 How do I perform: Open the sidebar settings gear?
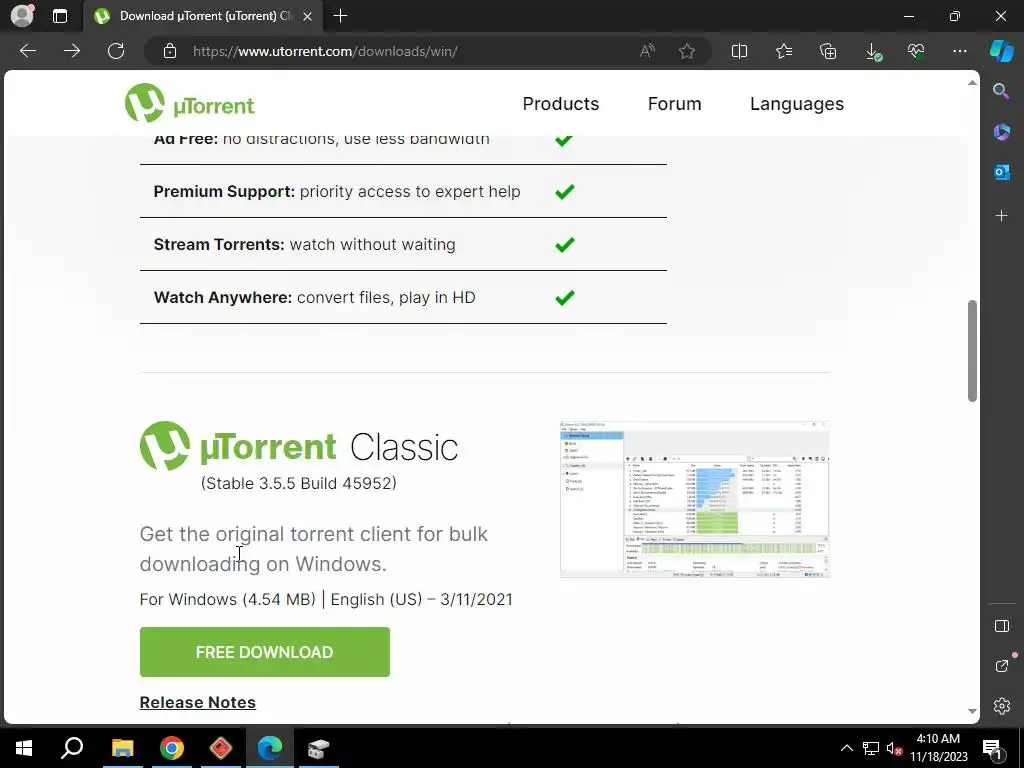1002,706
